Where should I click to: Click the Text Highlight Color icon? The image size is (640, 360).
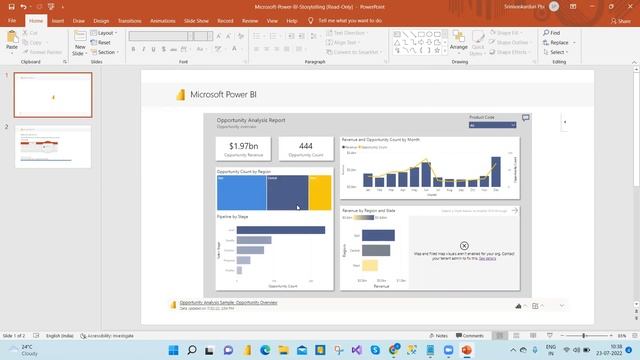click(x=218, y=49)
